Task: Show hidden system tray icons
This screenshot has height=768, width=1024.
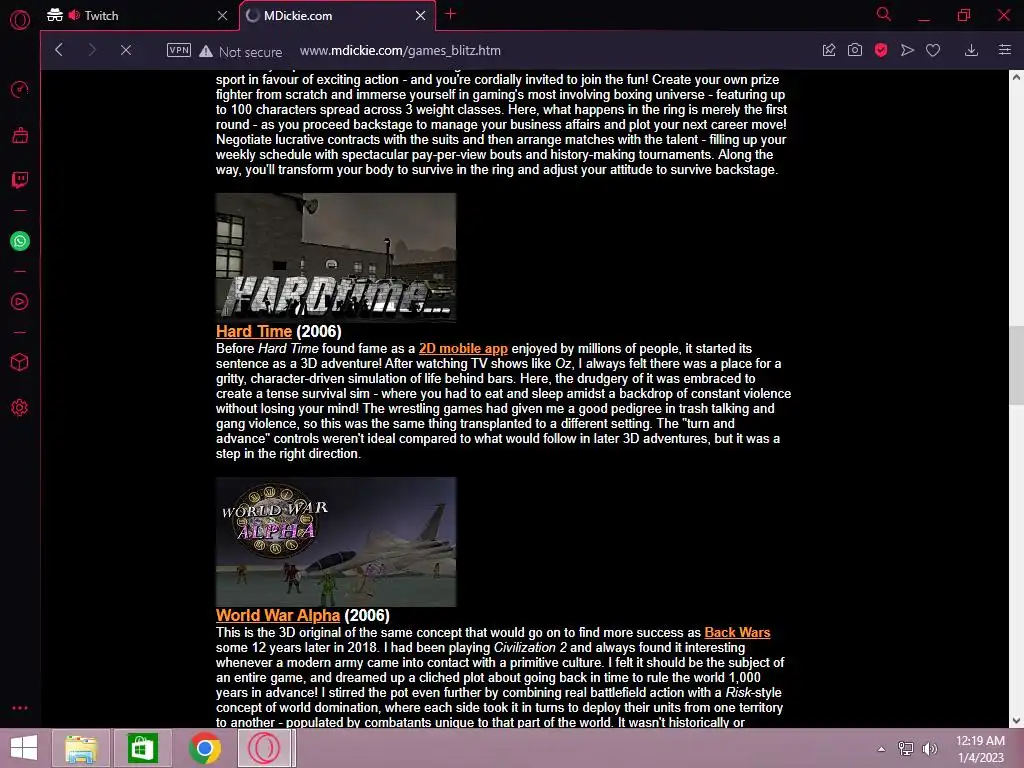Action: [882, 749]
